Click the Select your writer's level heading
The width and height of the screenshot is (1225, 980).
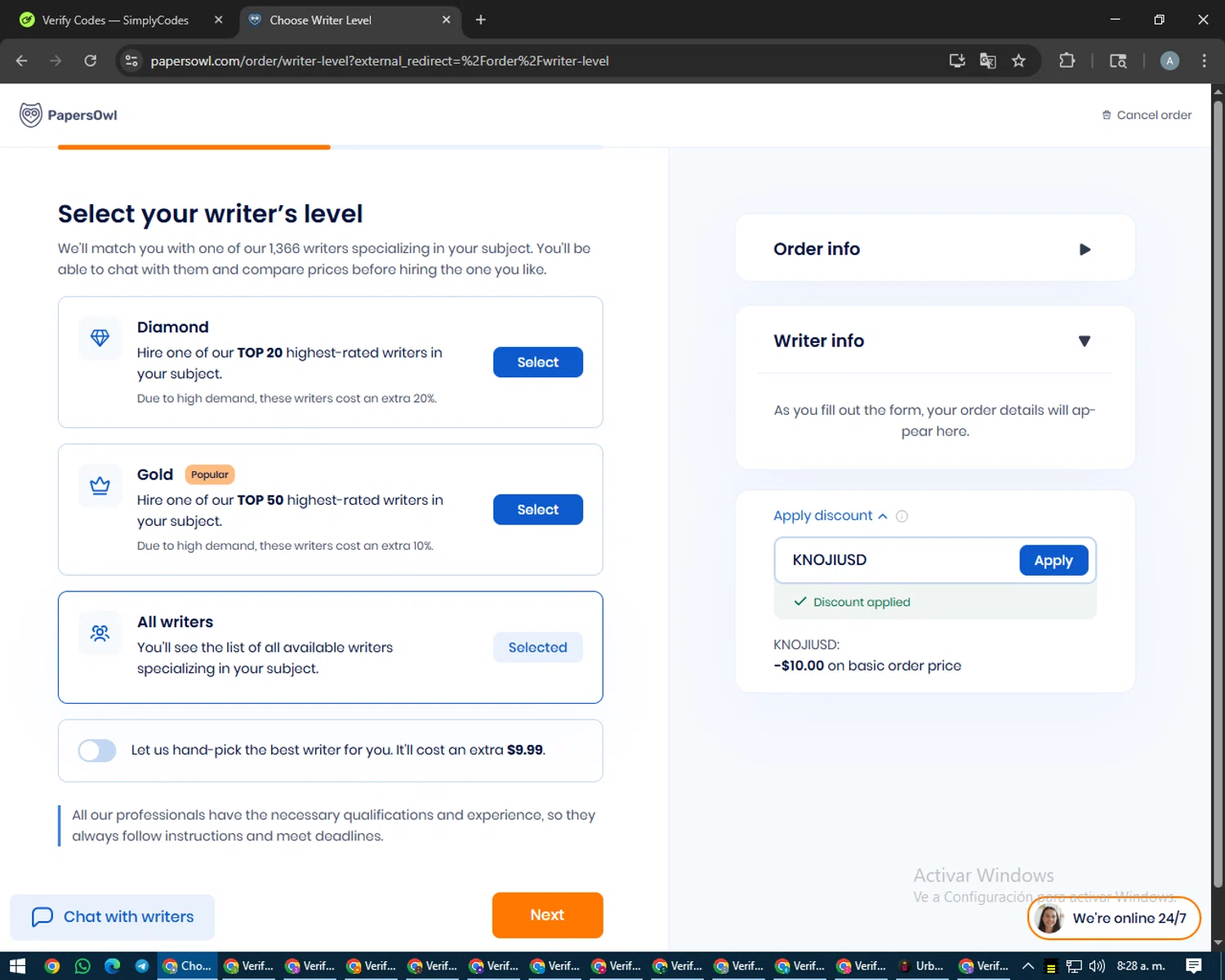210,214
